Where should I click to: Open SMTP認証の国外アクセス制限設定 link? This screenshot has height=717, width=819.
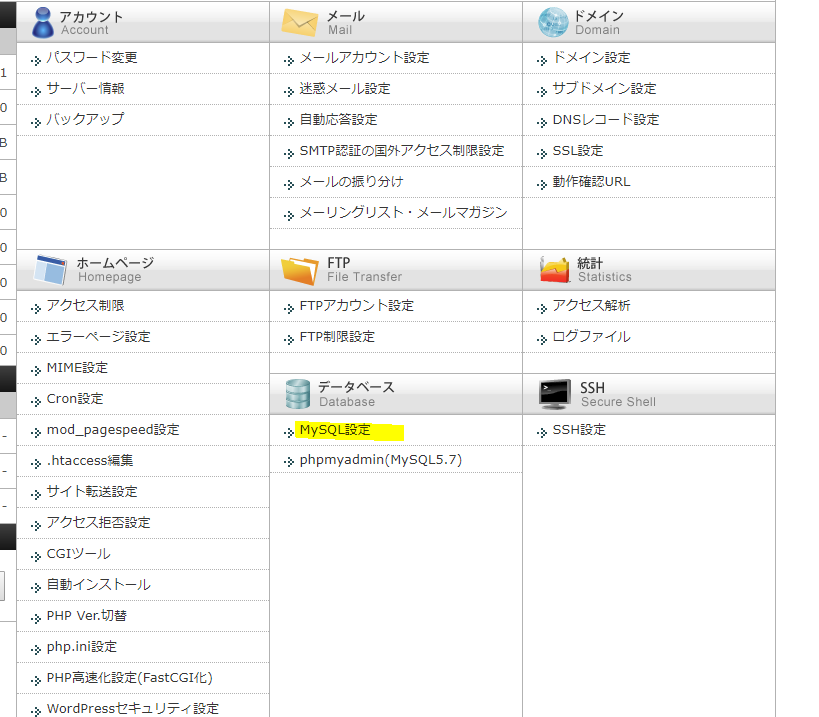[402, 150]
